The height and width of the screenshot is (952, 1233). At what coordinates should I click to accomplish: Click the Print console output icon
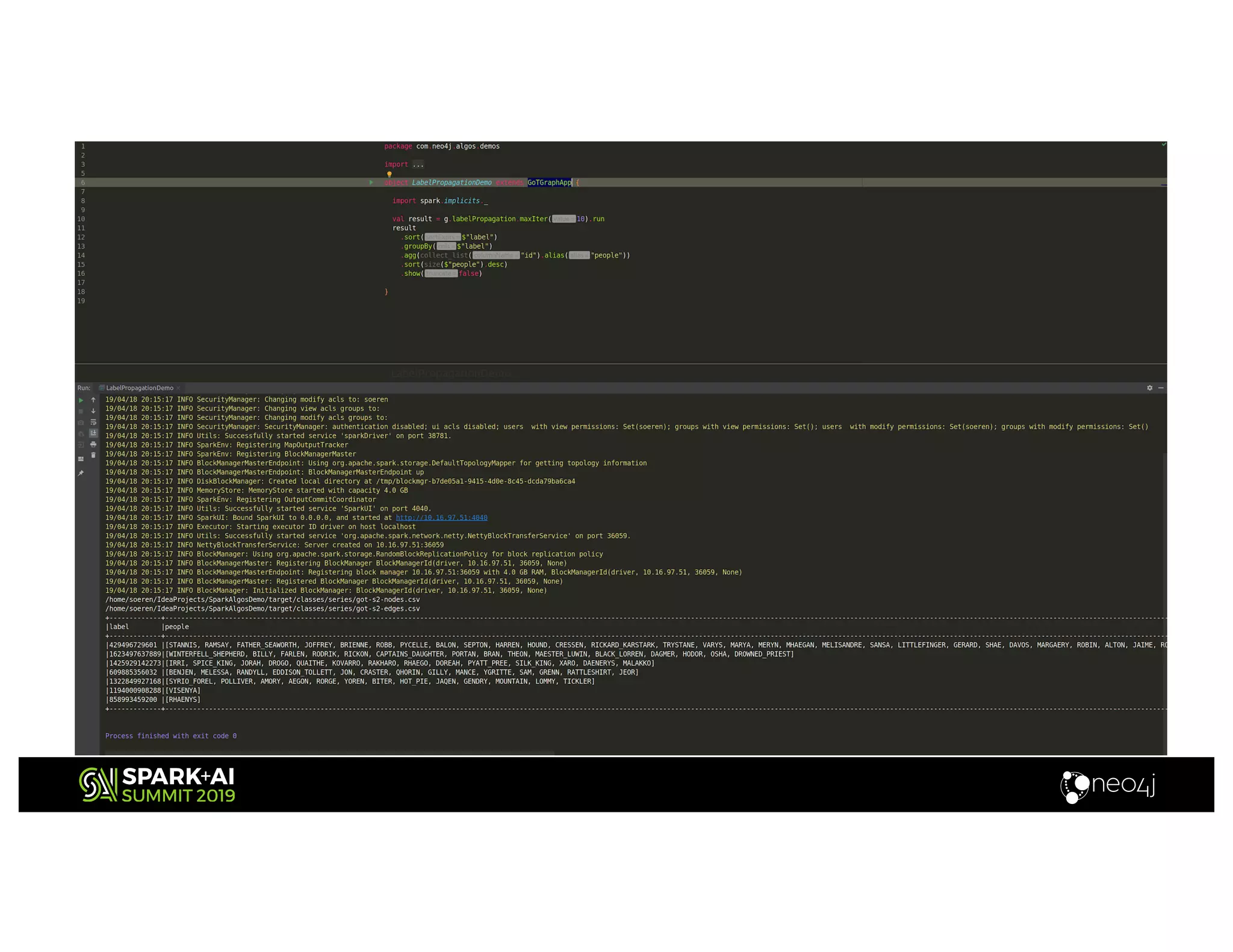[x=93, y=445]
